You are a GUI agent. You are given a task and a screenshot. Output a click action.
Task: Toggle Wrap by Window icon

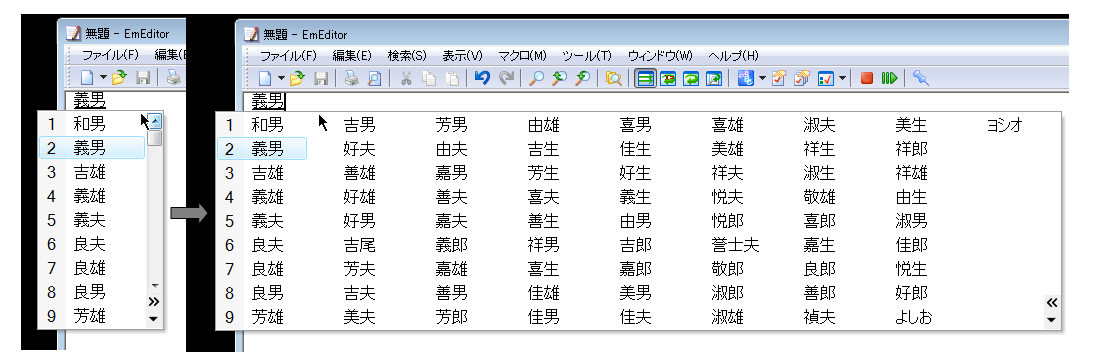[691, 78]
